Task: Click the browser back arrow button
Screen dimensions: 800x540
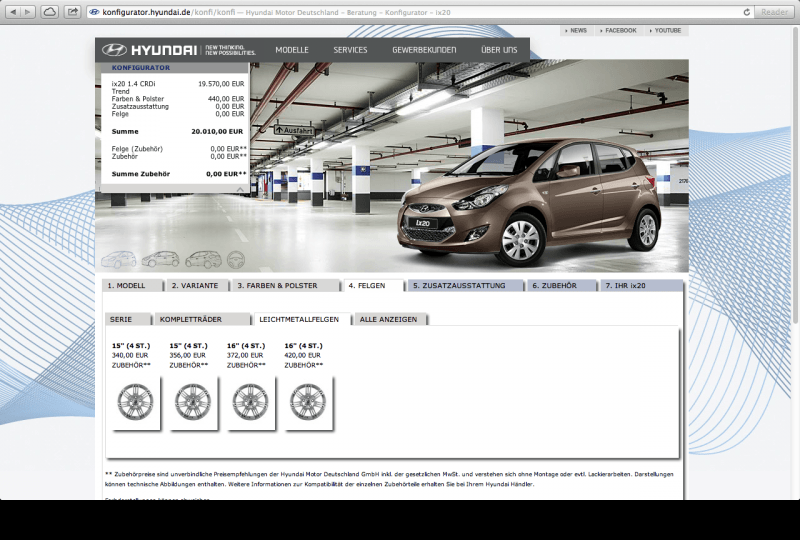Action: tap(13, 12)
